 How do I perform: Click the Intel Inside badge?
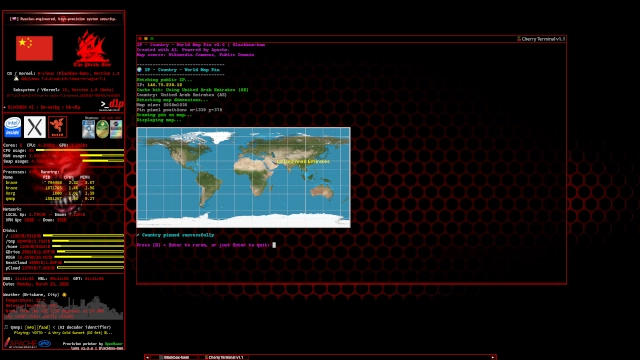coord(13,127)
